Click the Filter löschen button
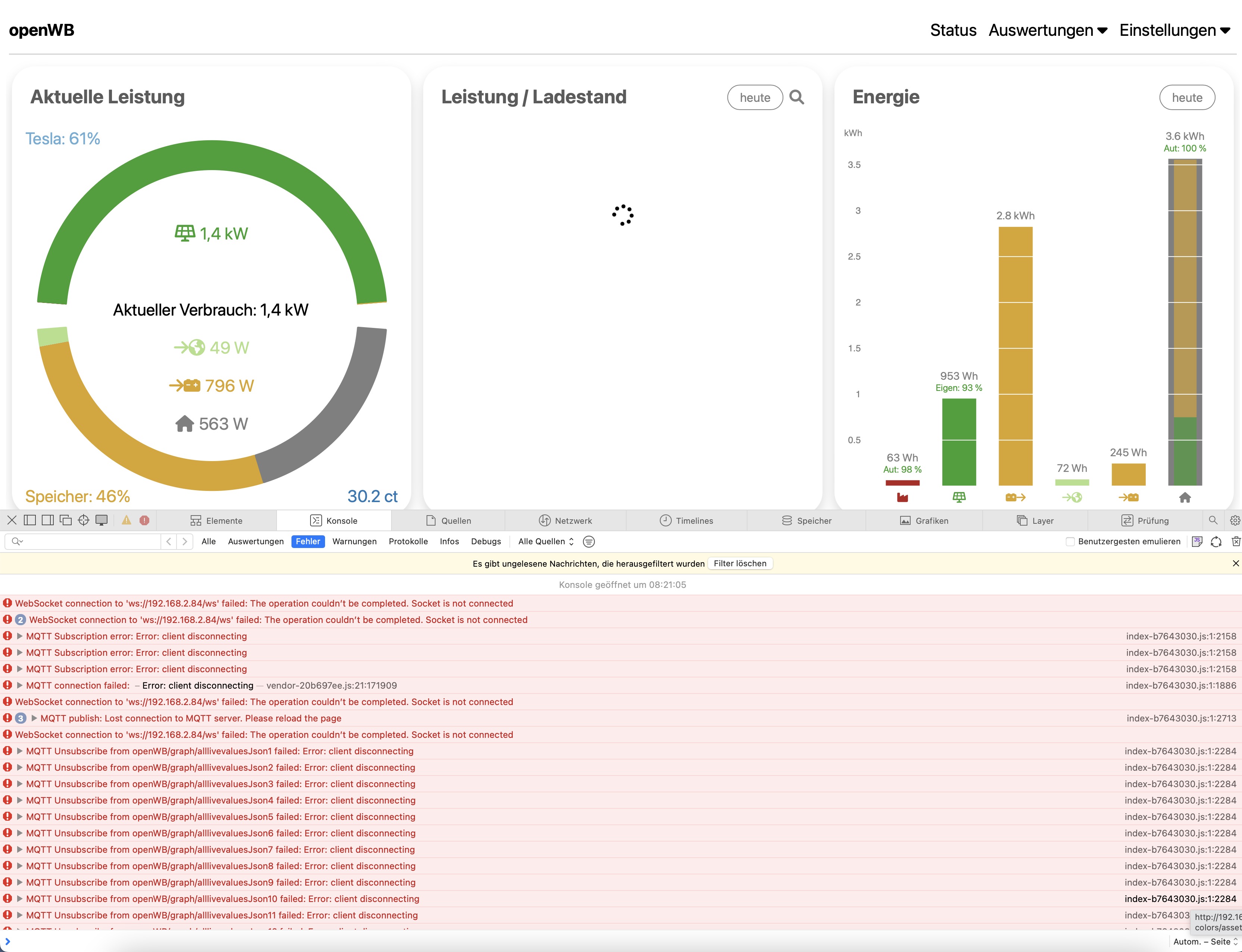Image resolution: width=1242 pixels, height=952 pixels. 740,563
